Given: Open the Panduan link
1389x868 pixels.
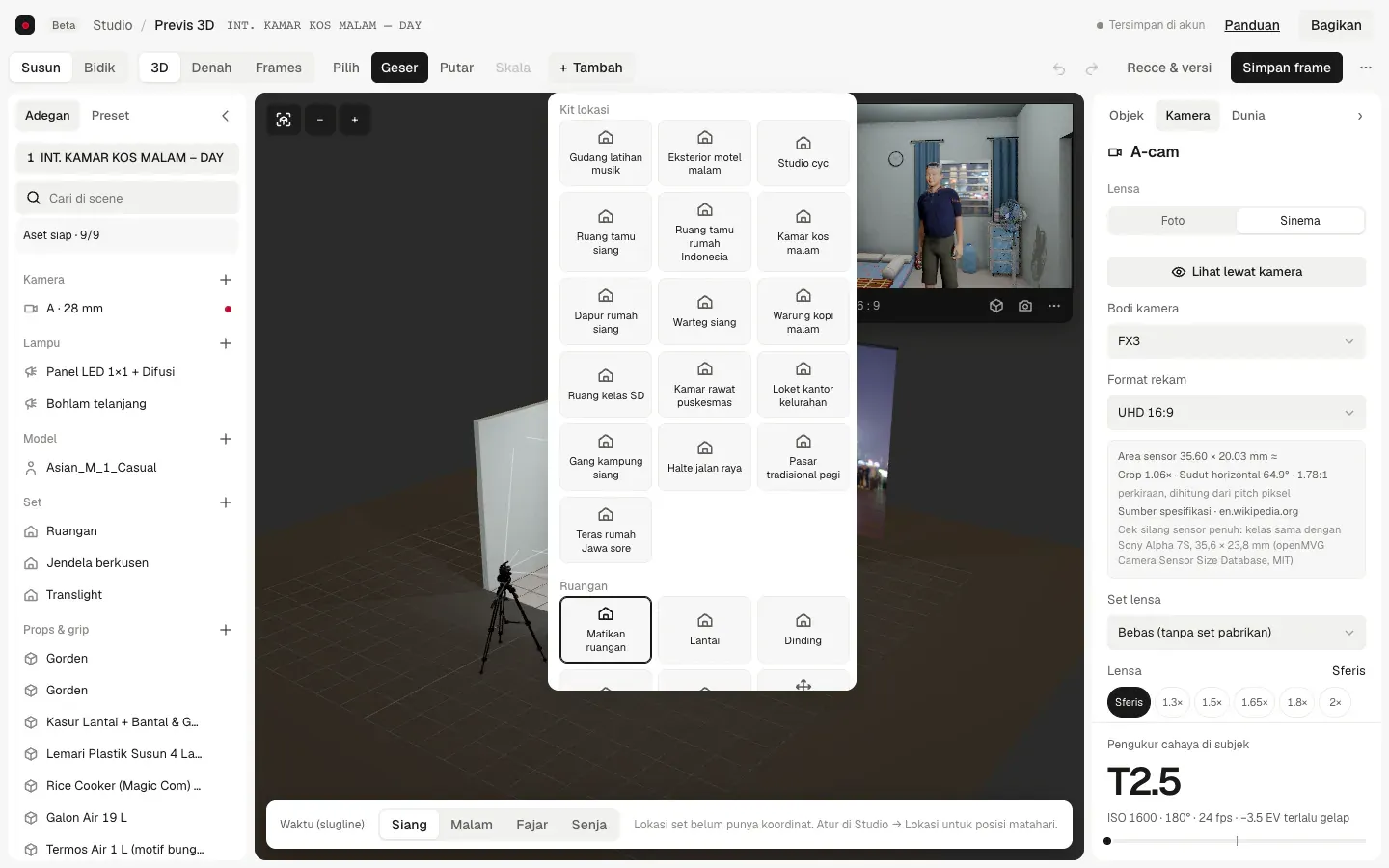Looking at the screenshot, I should [x=1252, y=25].
